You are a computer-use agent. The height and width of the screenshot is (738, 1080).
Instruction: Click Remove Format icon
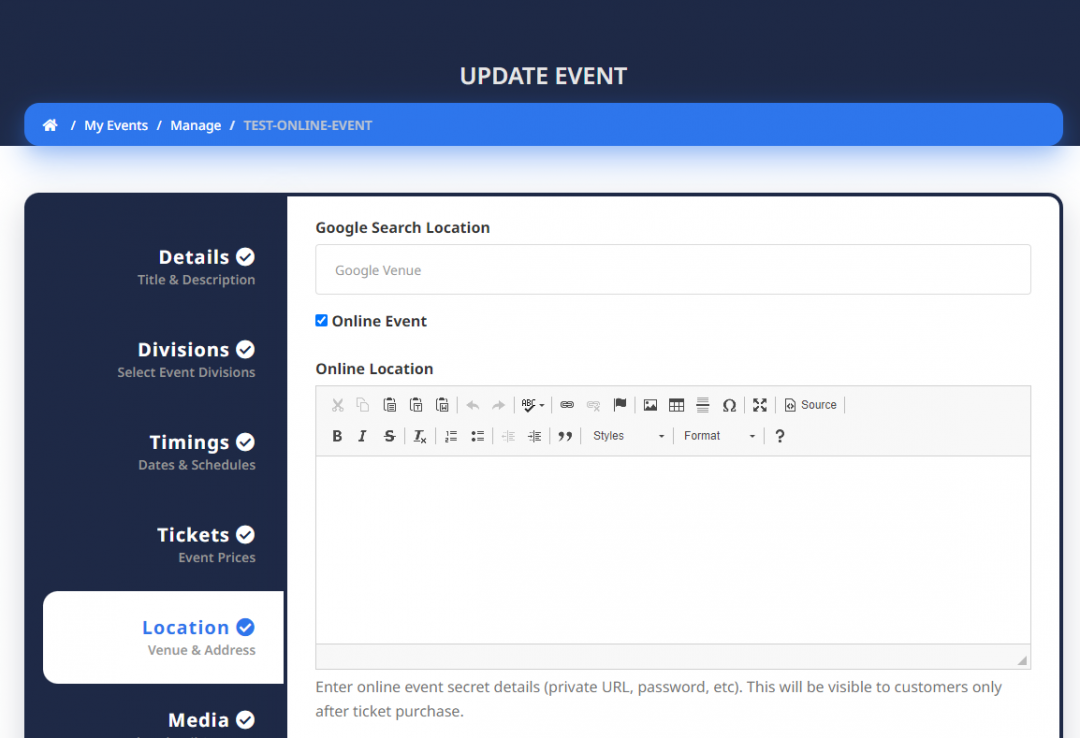[x=419, y=436]
